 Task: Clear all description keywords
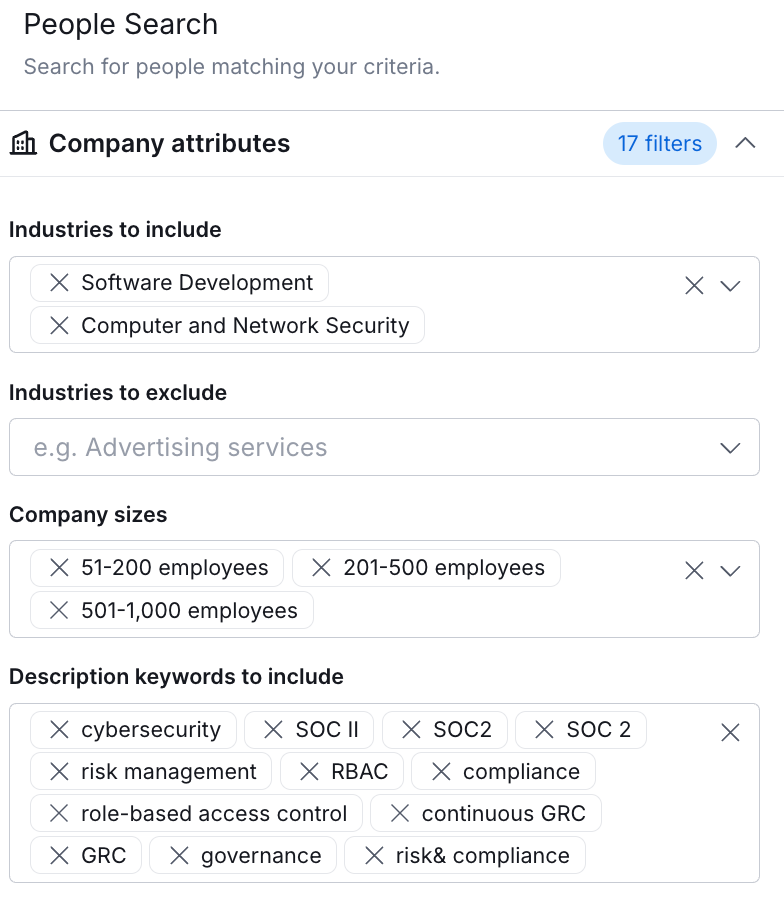point(730,733)
